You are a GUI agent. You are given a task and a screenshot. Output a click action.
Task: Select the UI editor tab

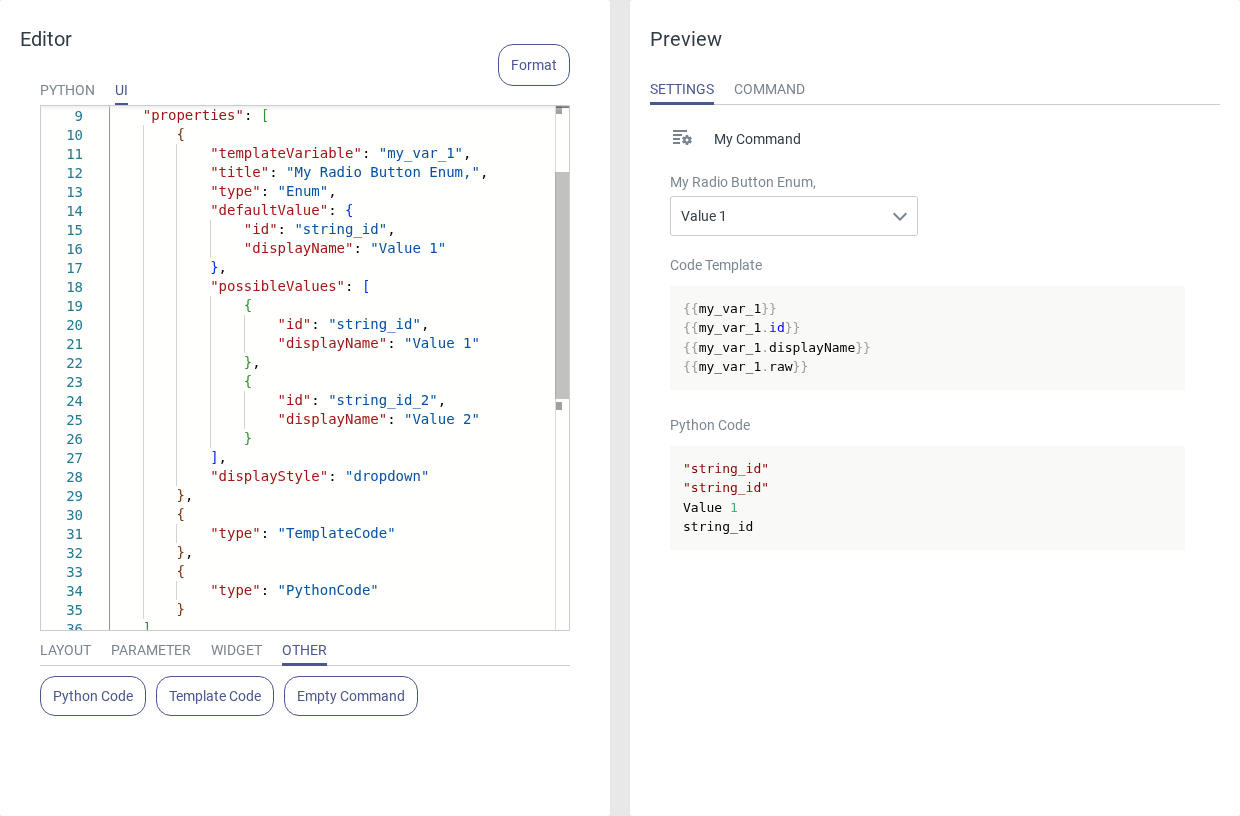(121, 90)
